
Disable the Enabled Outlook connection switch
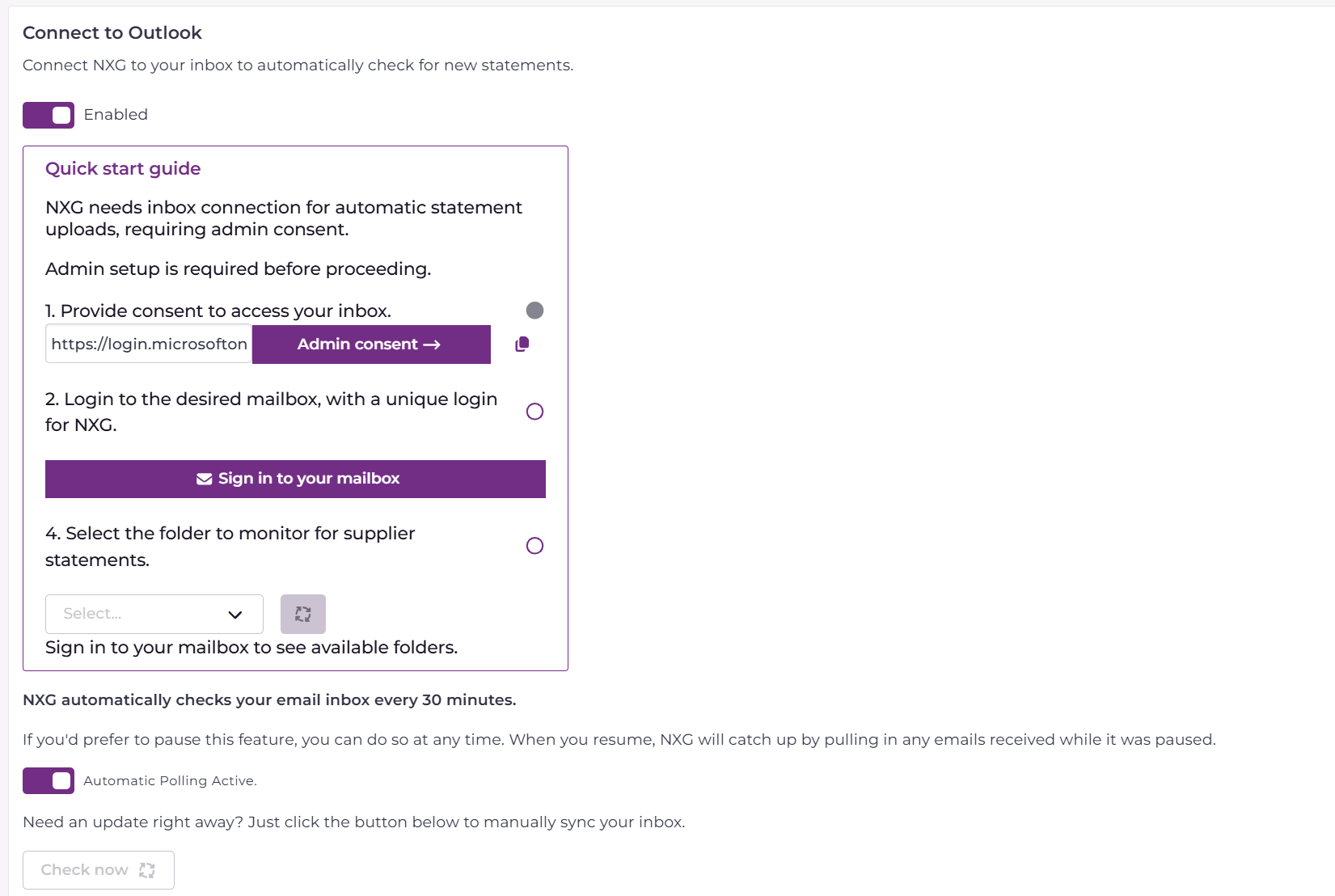[49, 115]
